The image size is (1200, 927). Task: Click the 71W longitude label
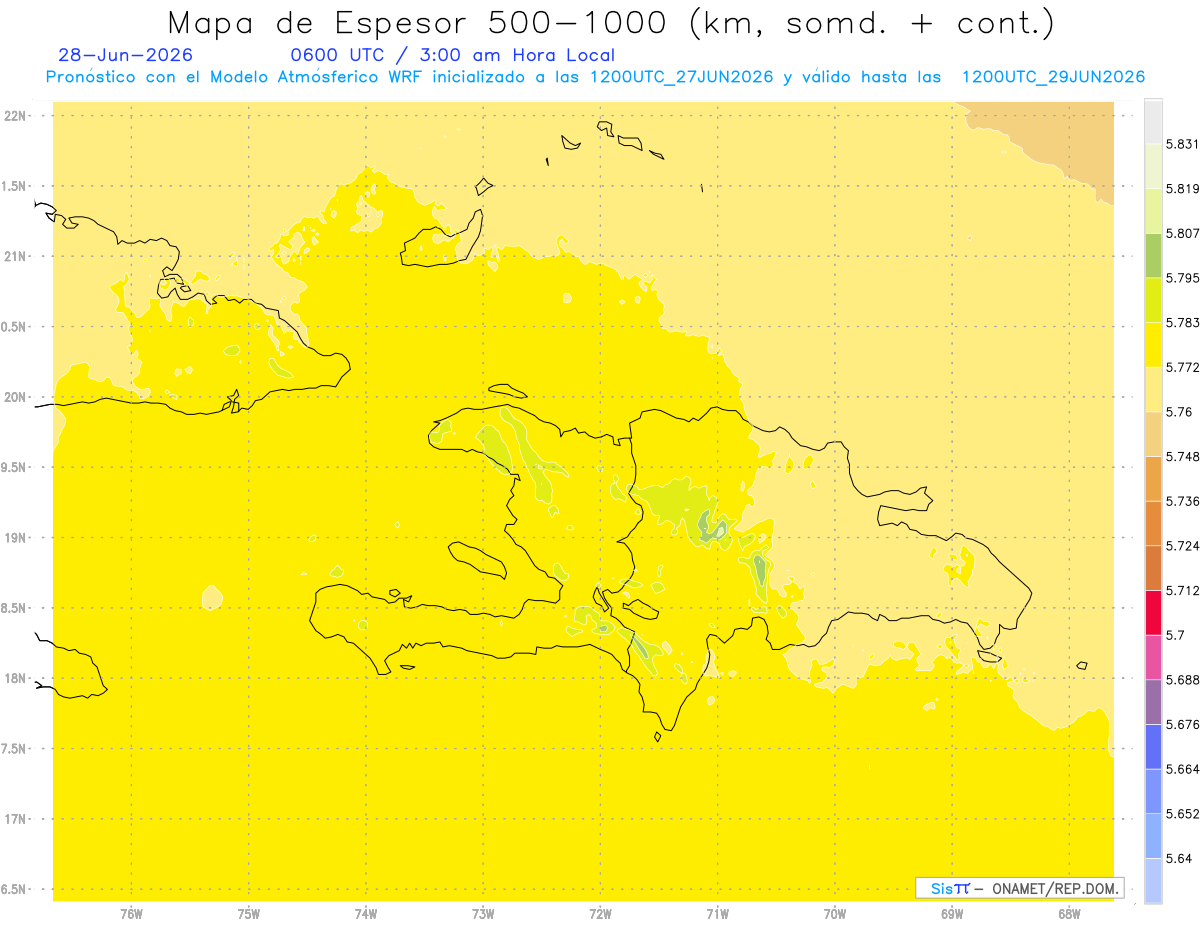tap(717, 914)
